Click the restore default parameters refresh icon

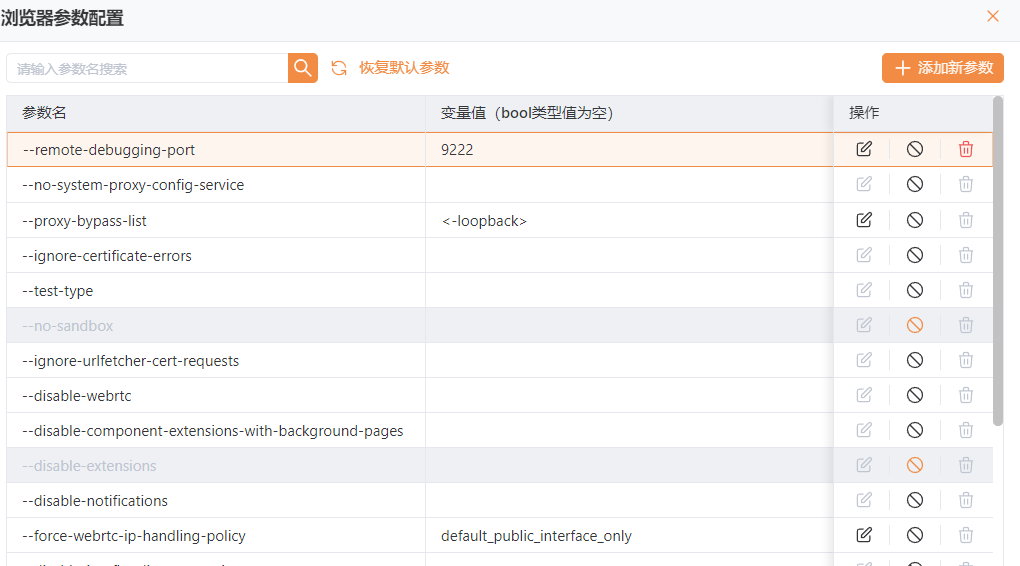[x=339, y=68]
